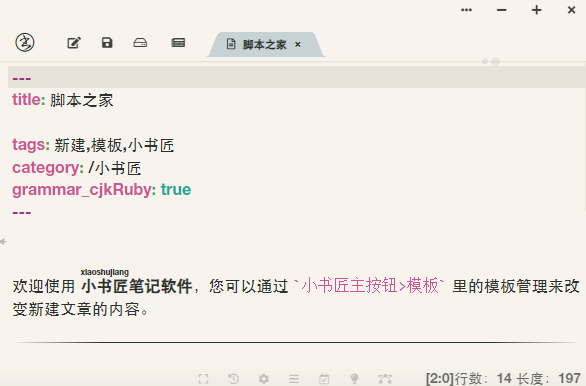Click the cursor position [2:0] in status bar

coord(440,379)
